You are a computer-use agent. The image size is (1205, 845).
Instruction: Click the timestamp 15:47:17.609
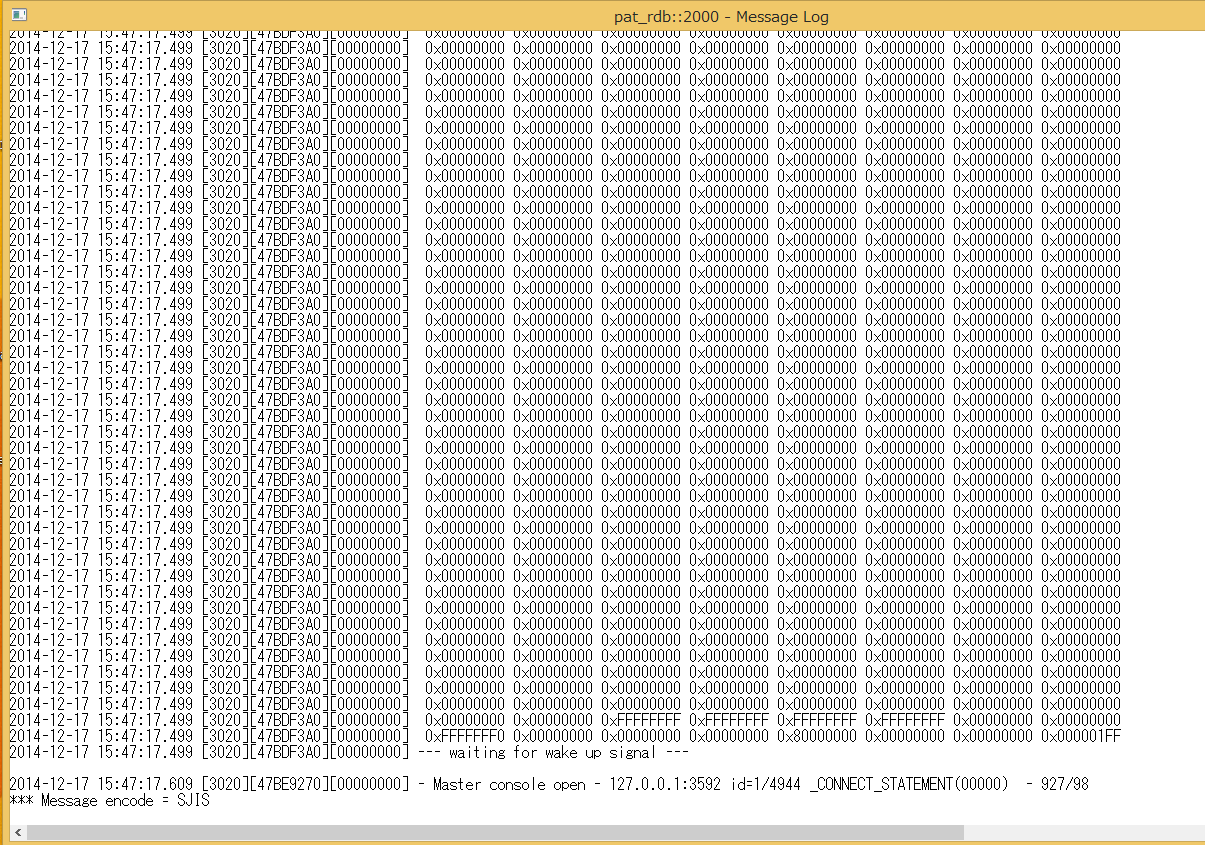[x=145, y=784]
